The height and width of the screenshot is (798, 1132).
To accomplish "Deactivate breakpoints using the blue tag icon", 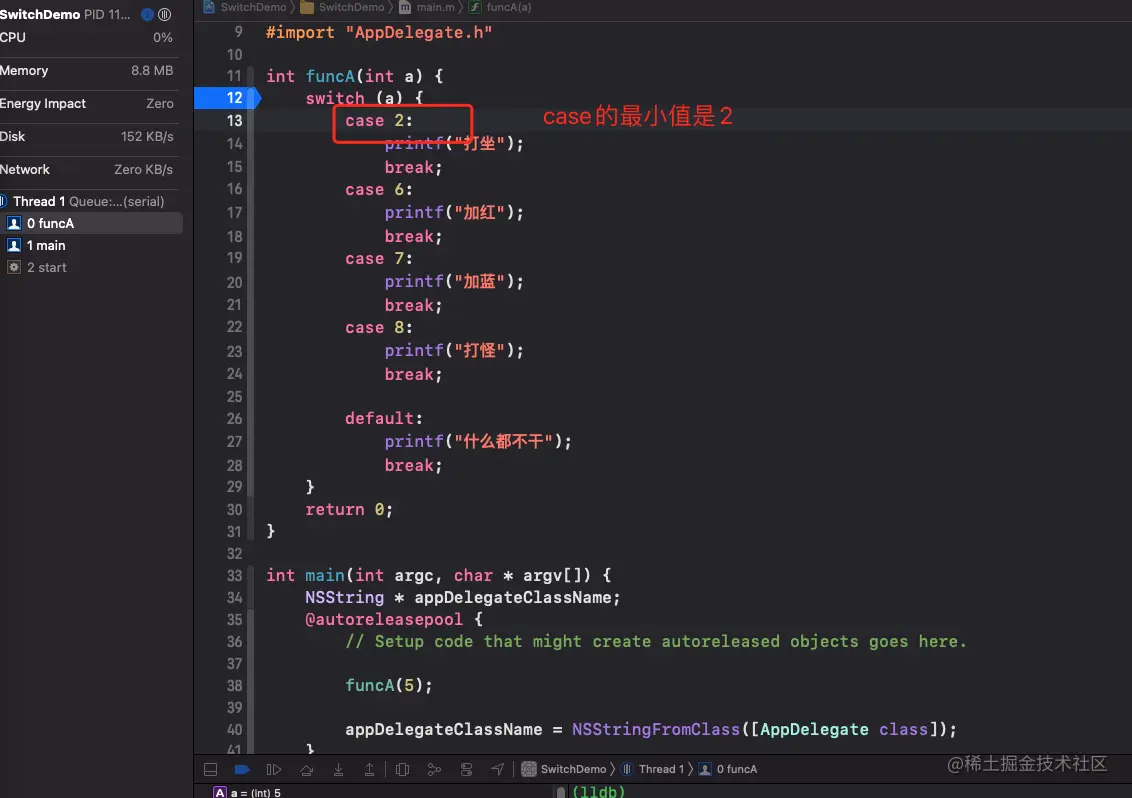I will (242, 769).
